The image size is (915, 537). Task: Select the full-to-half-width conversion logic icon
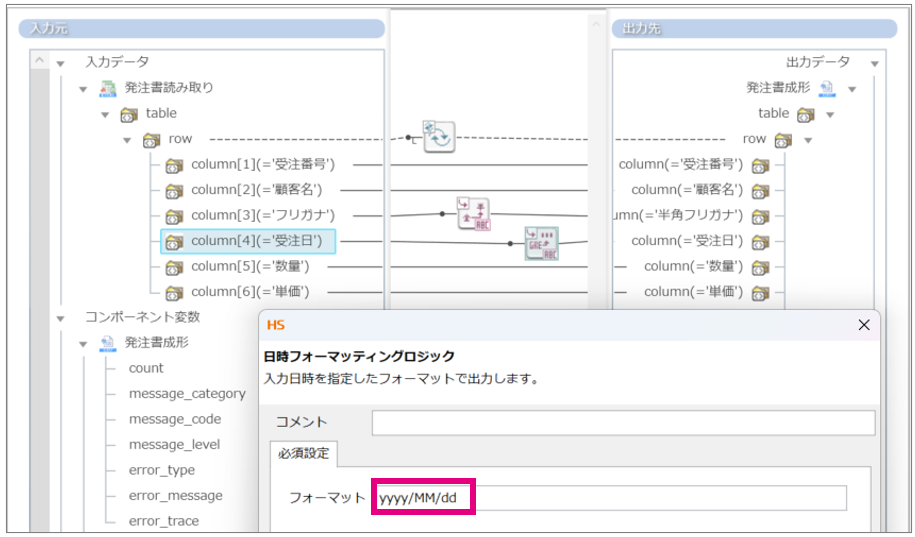click(473, 214)
